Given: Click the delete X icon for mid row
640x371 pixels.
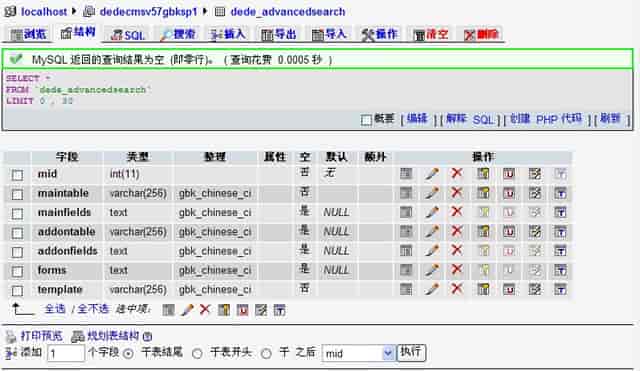Looking at the screenshot, I should [x=457, y=173].
